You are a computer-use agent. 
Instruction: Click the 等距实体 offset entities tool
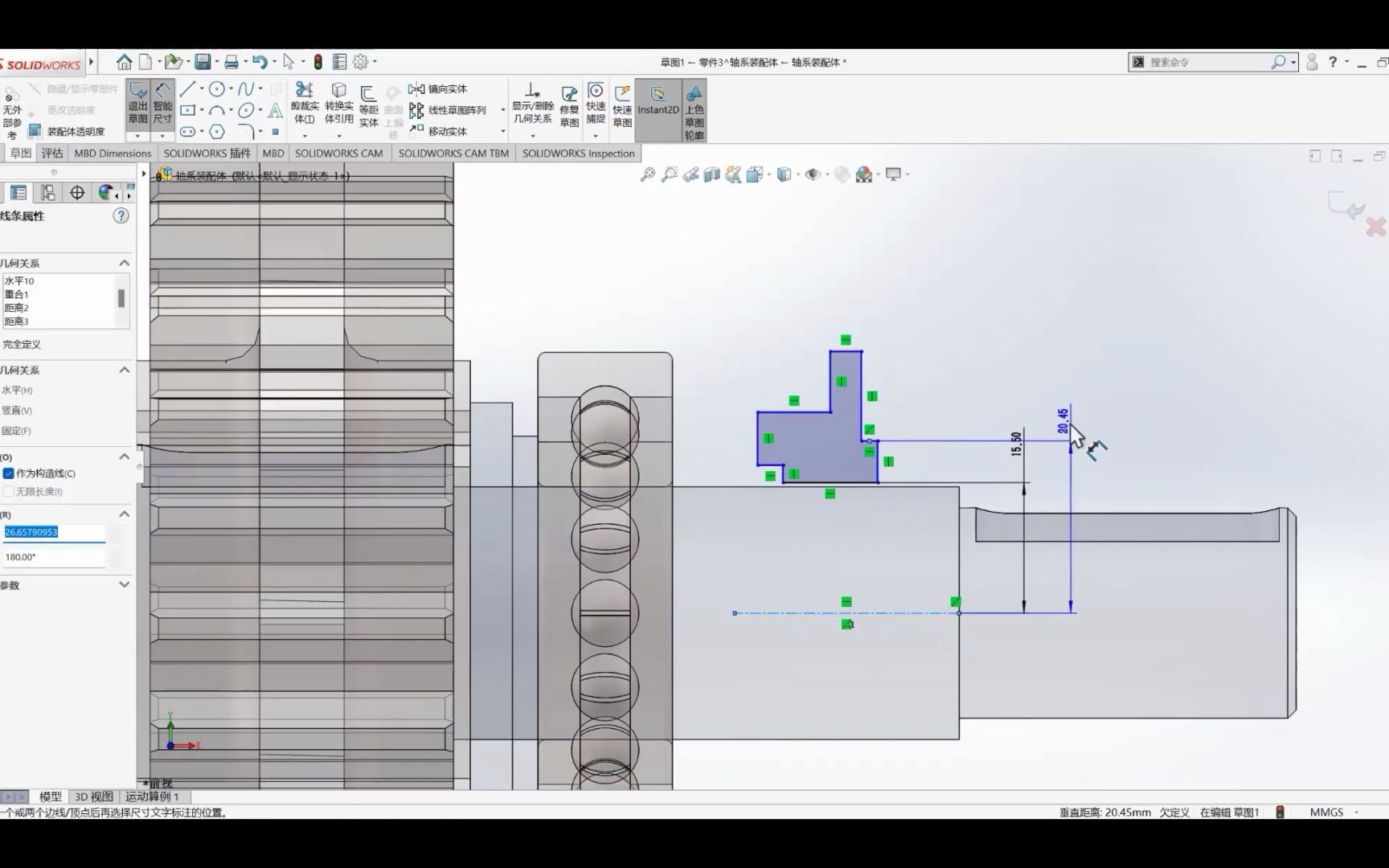[x=369, y=106]
